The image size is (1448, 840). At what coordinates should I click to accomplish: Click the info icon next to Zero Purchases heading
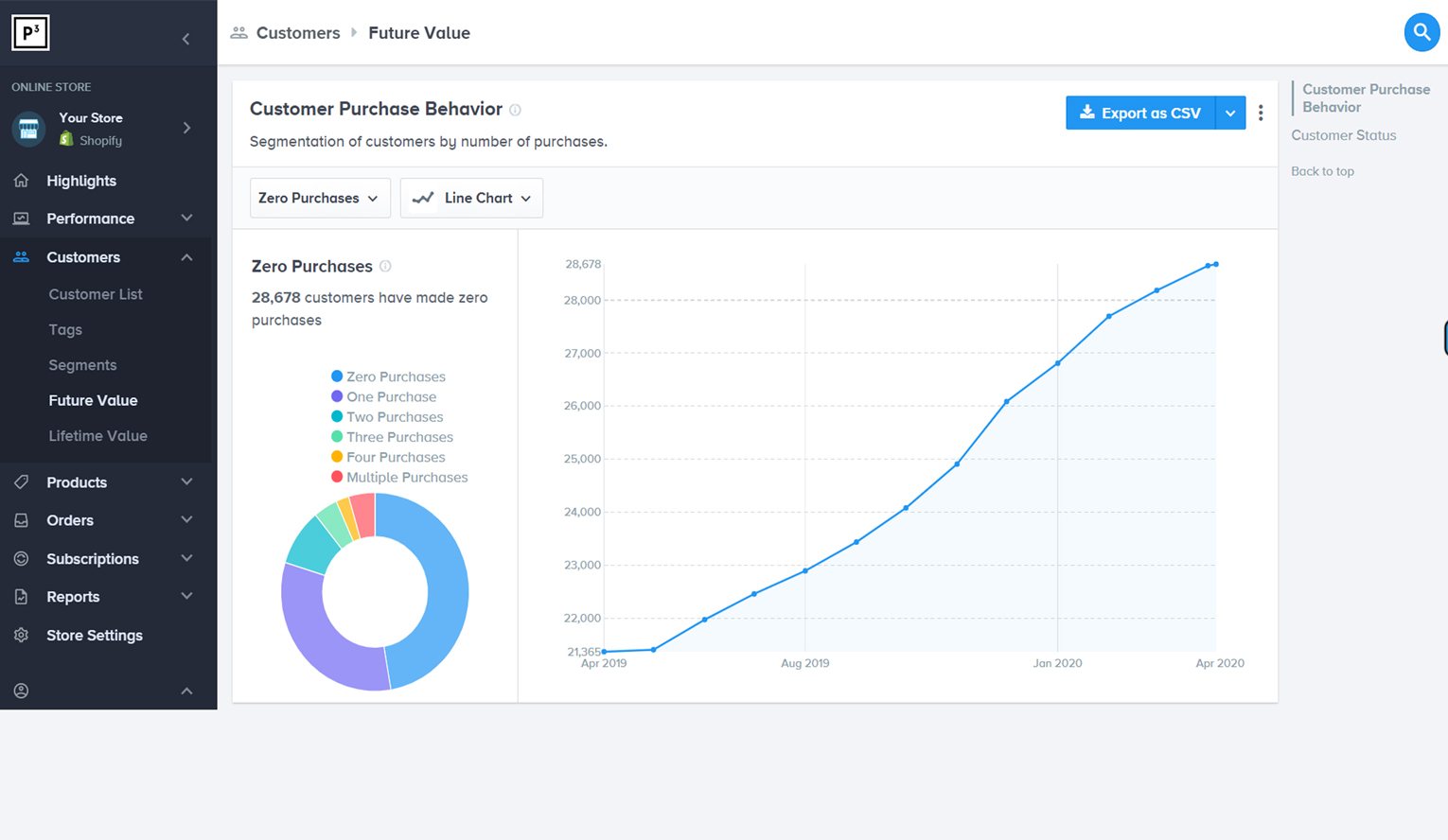(x=385, y=267)
